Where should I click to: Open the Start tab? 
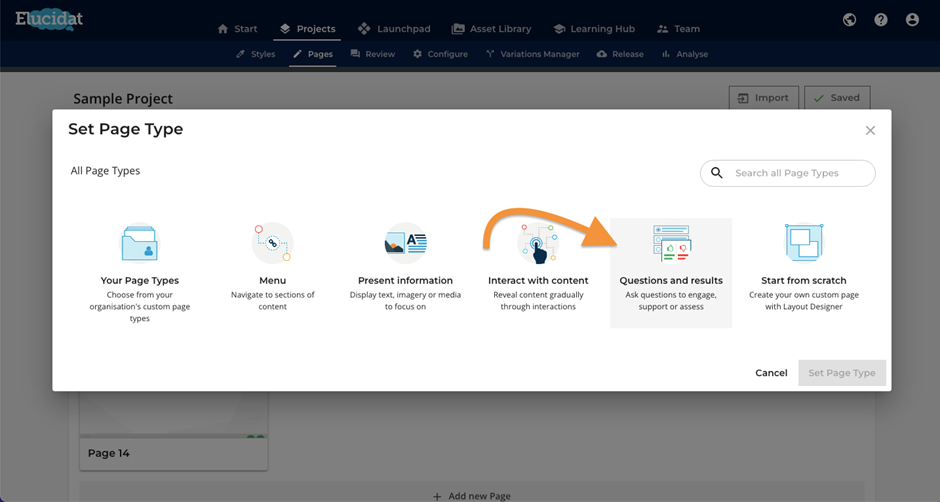pyautogui.click(x=238, y=29)
